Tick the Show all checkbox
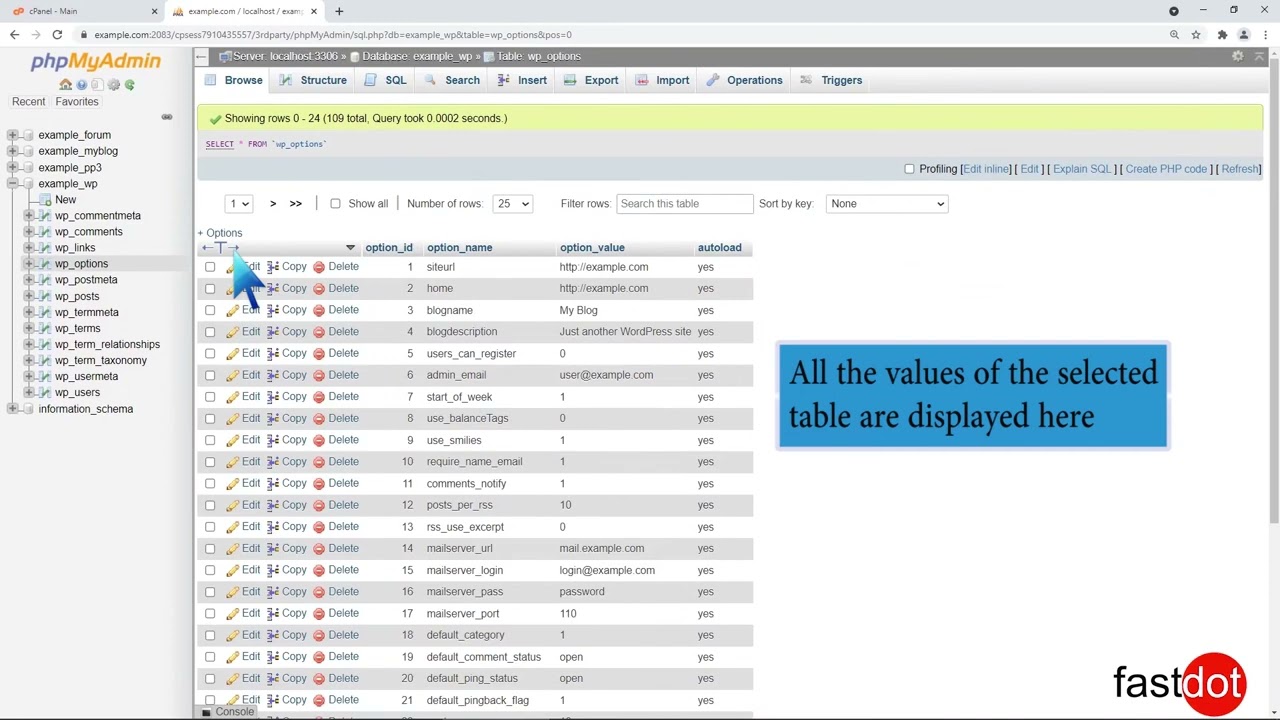The width and height of the screenshot is (1280, 720). [x=335, y=204]
